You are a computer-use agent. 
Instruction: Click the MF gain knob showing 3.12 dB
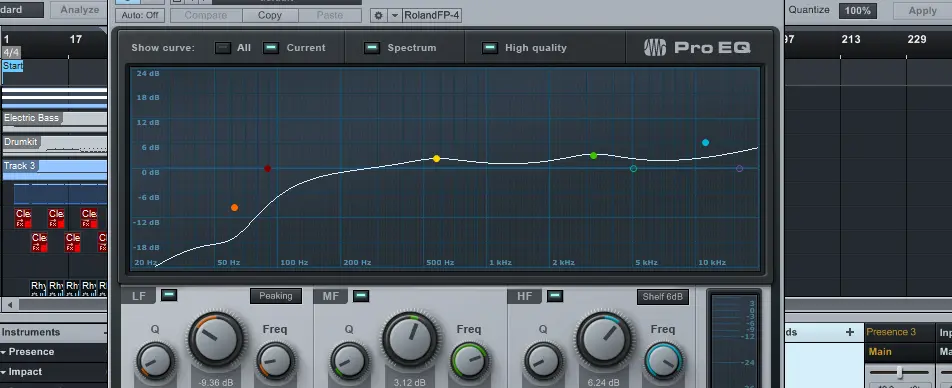[410, 339]
